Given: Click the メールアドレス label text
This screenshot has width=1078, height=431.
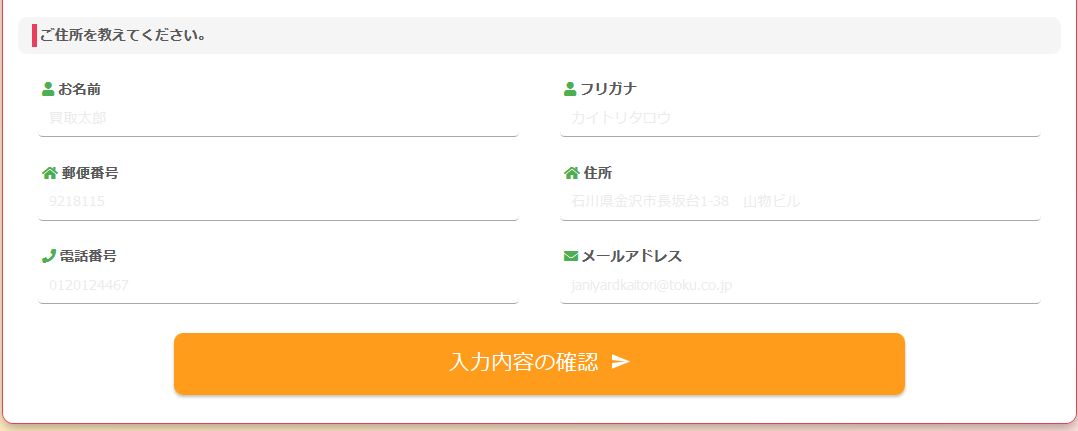Looking at the screenshot, I should [x=632, y=257].
